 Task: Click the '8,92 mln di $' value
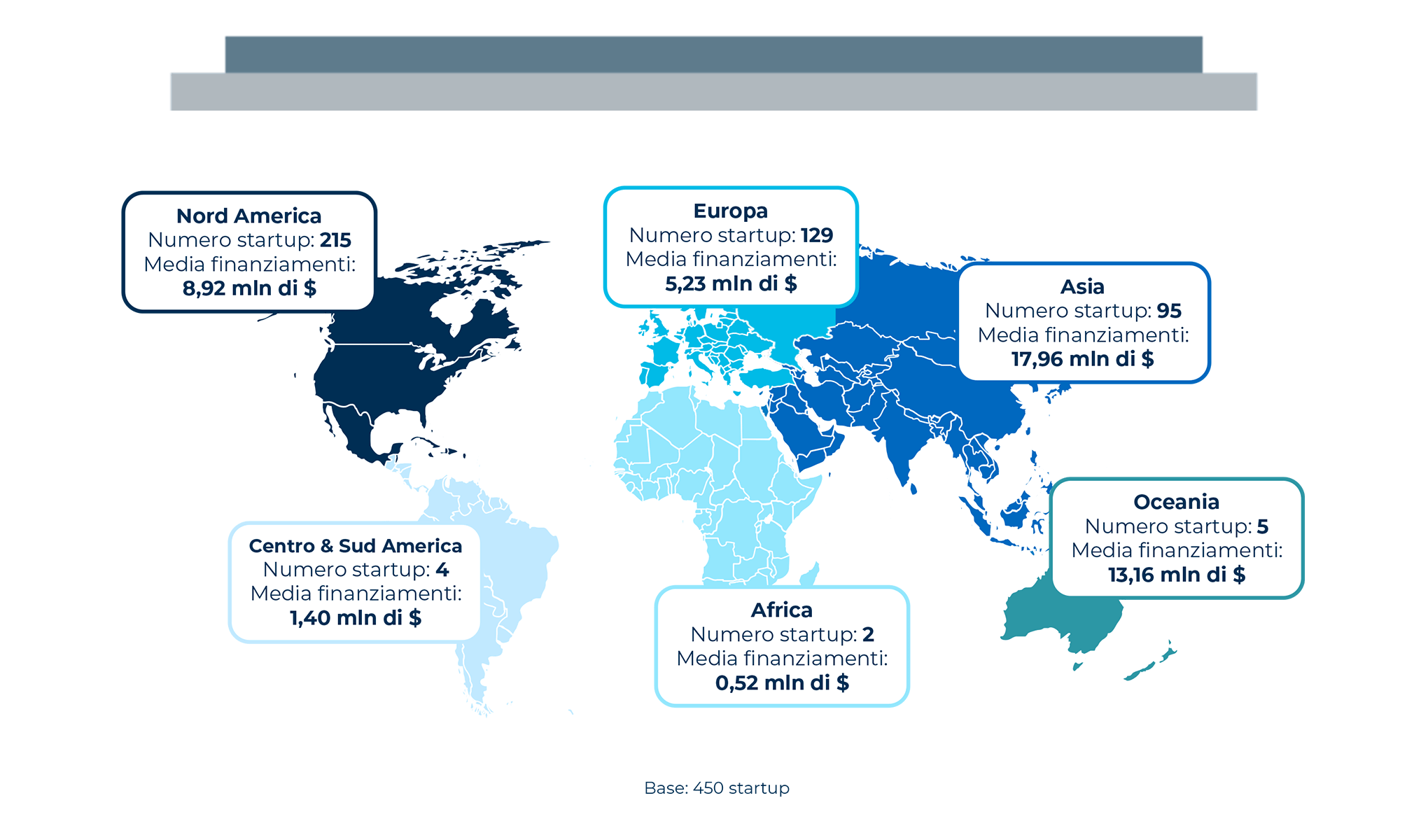click(249, 288)
